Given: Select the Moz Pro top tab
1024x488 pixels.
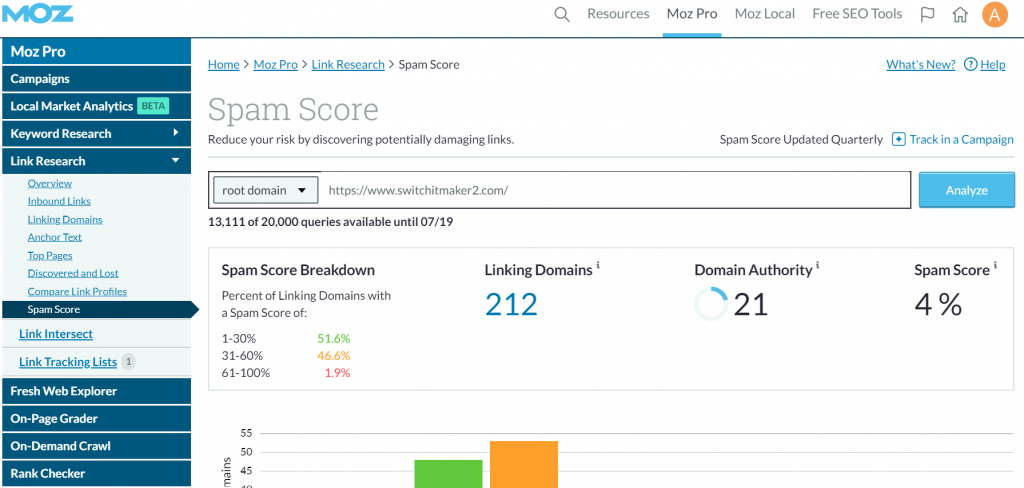Looking at the screenshot, I should tap(692, 14).
